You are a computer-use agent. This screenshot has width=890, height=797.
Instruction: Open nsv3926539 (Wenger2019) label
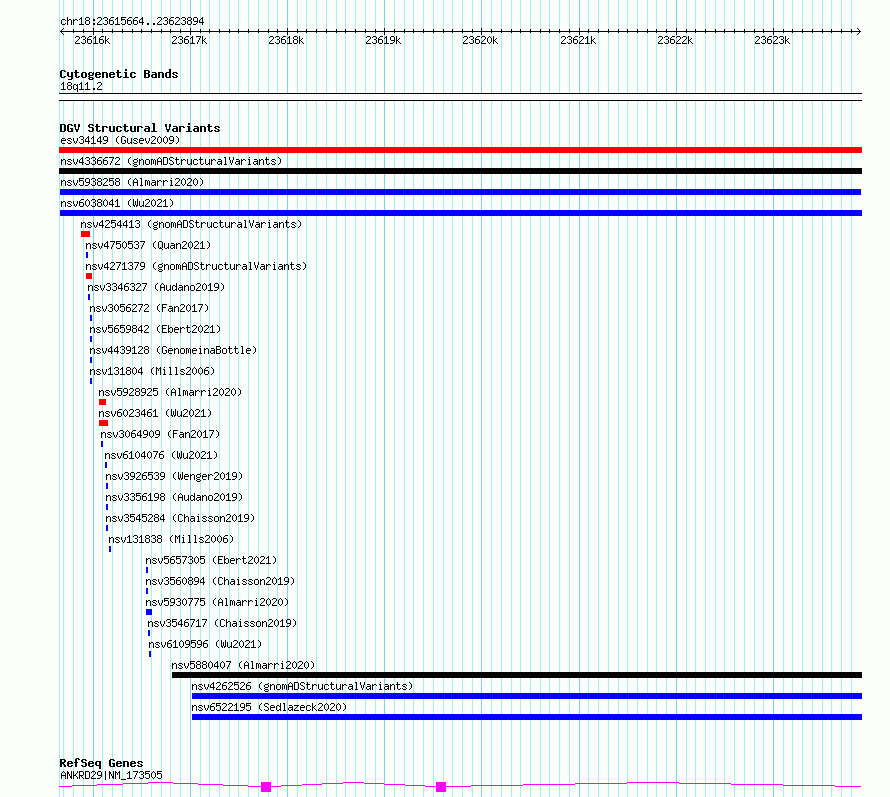click(174, 476)
